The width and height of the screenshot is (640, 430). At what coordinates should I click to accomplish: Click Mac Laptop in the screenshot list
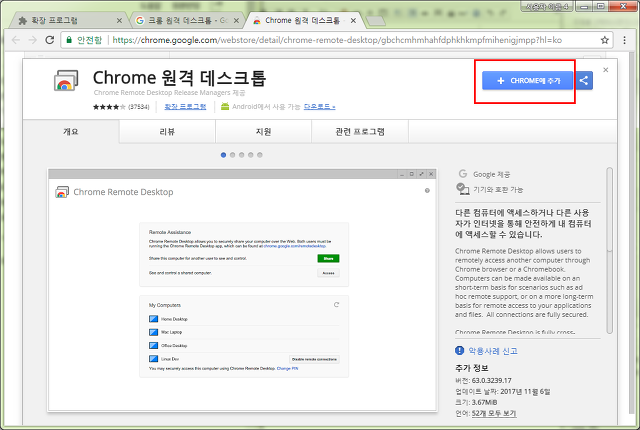(x=171, y=332)
